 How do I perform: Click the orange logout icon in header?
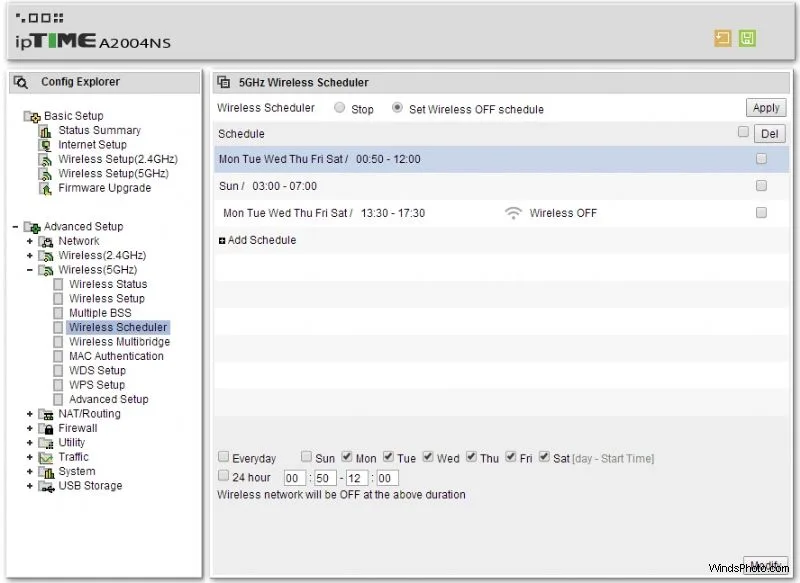pyautogui.click(x=722, y=38)
